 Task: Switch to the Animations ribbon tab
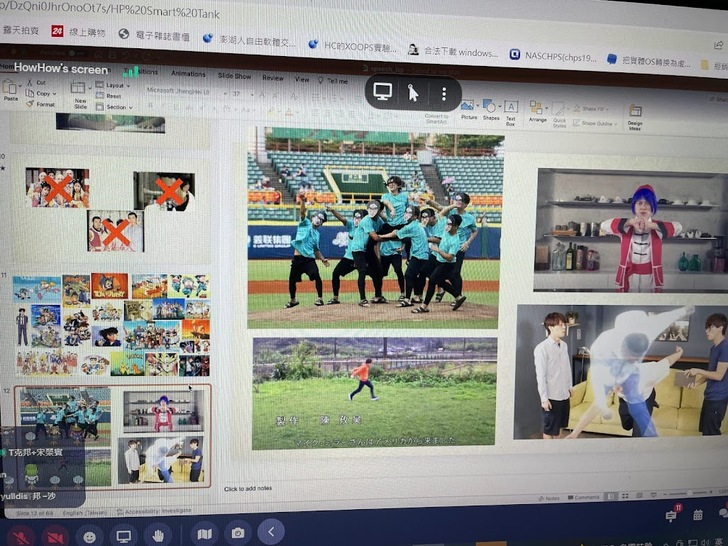[188, 74]
